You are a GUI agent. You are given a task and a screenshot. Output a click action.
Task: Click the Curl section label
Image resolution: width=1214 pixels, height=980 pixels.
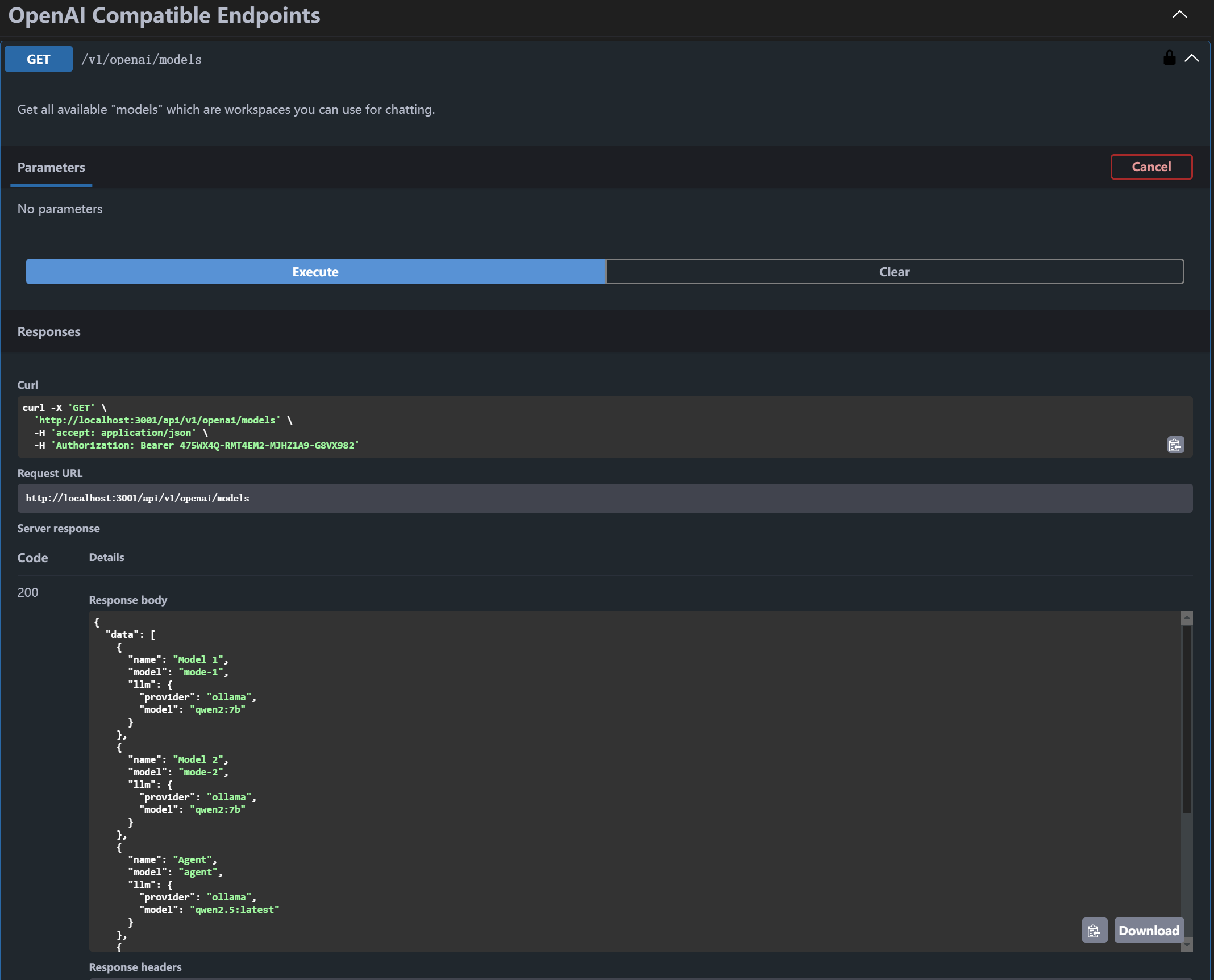28,385
